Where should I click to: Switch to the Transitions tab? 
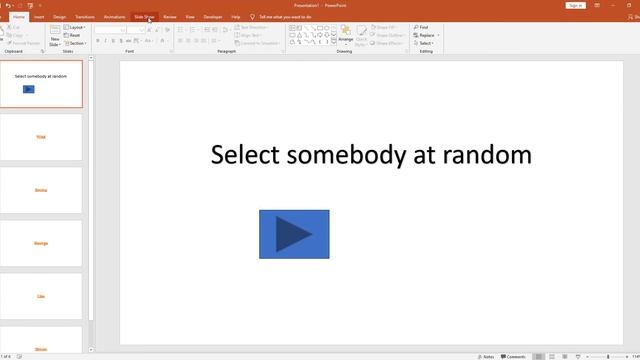(x=85, y=17)
